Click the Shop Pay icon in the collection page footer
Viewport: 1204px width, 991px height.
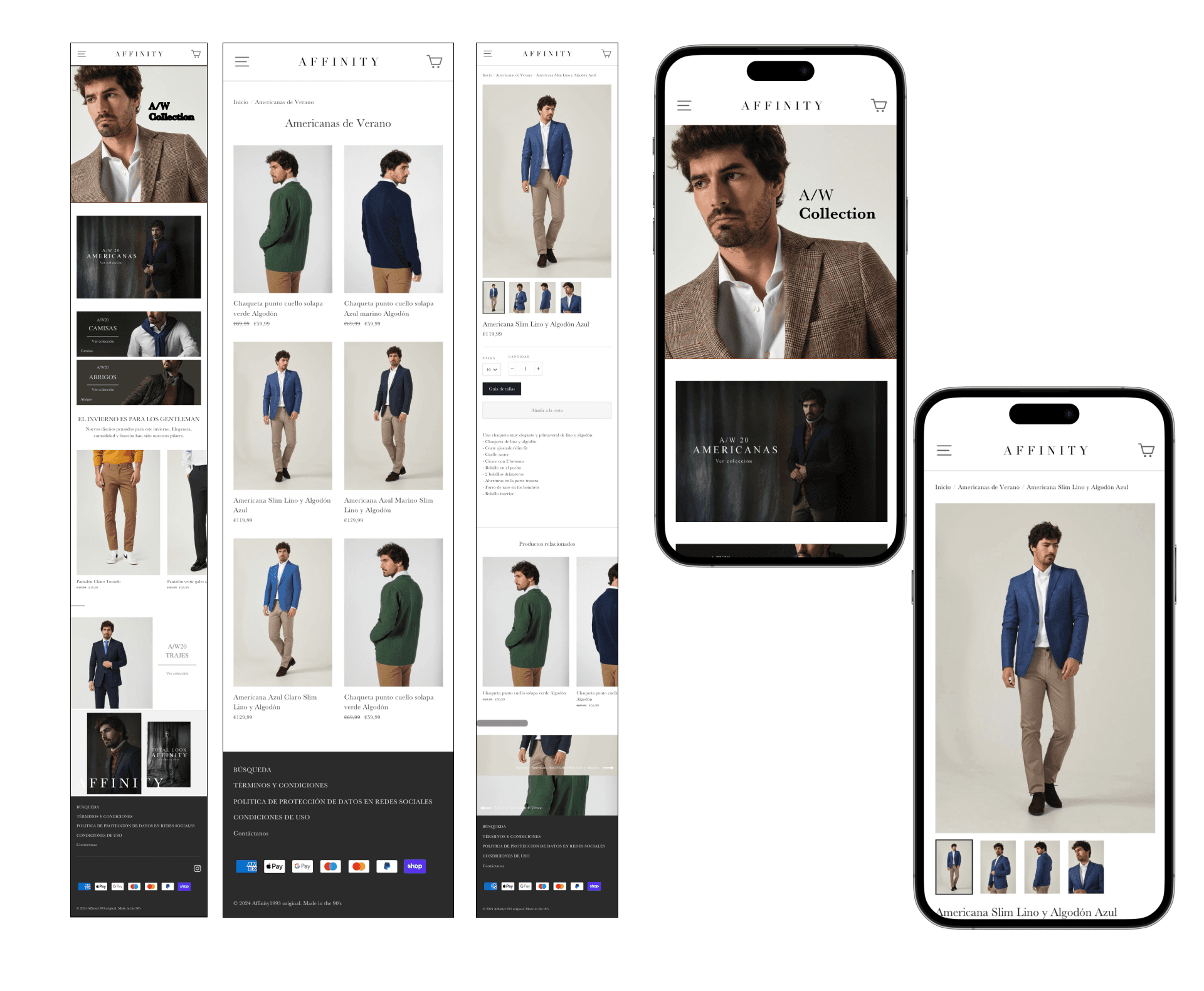pos(415,866)
